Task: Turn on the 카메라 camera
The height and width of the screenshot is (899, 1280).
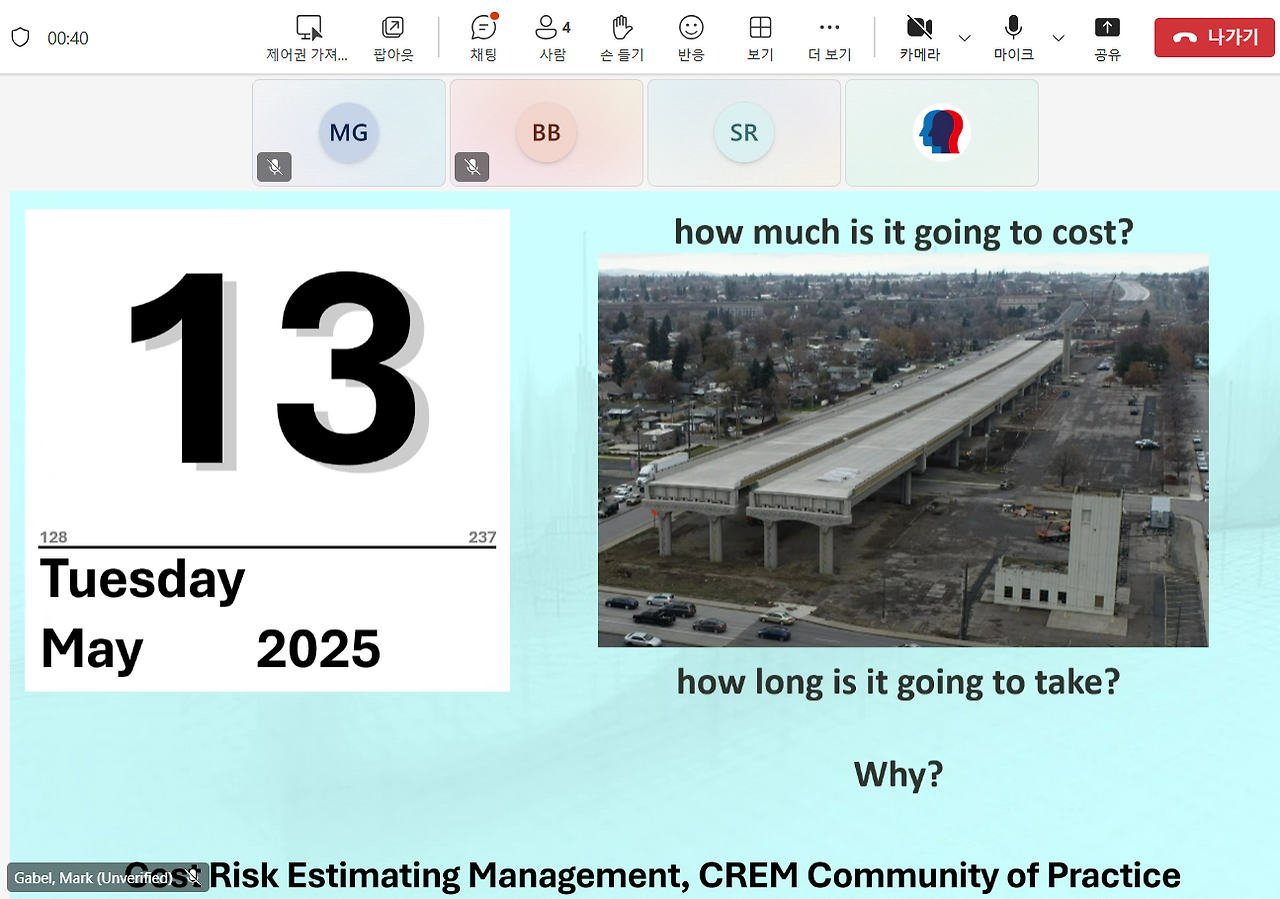Action: (x=919, y=38)
